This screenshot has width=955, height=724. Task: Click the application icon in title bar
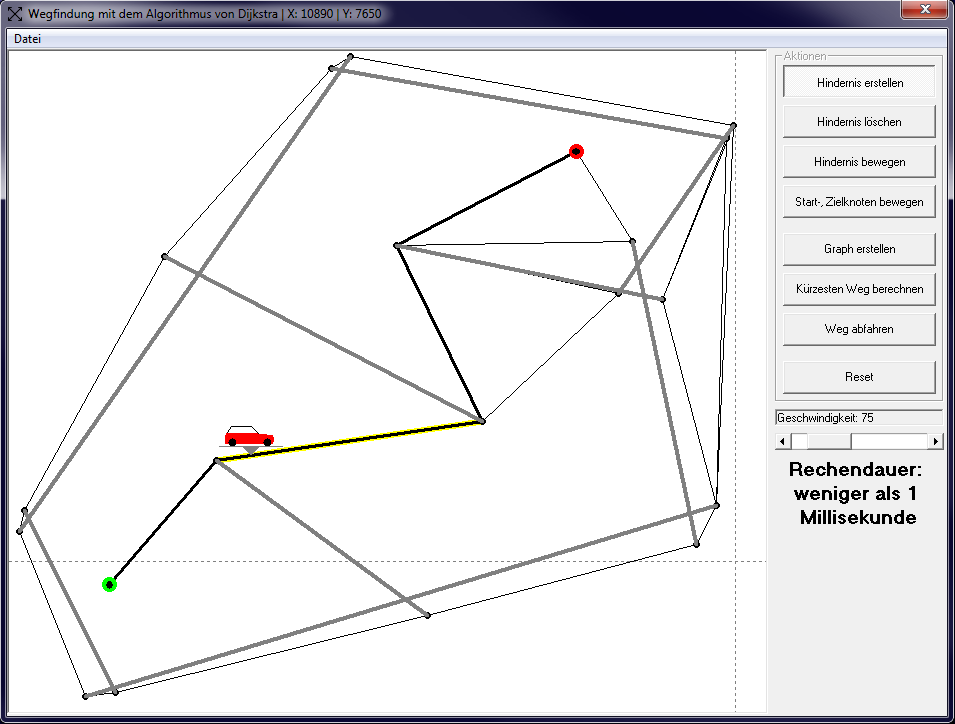(x=15, y=13)
